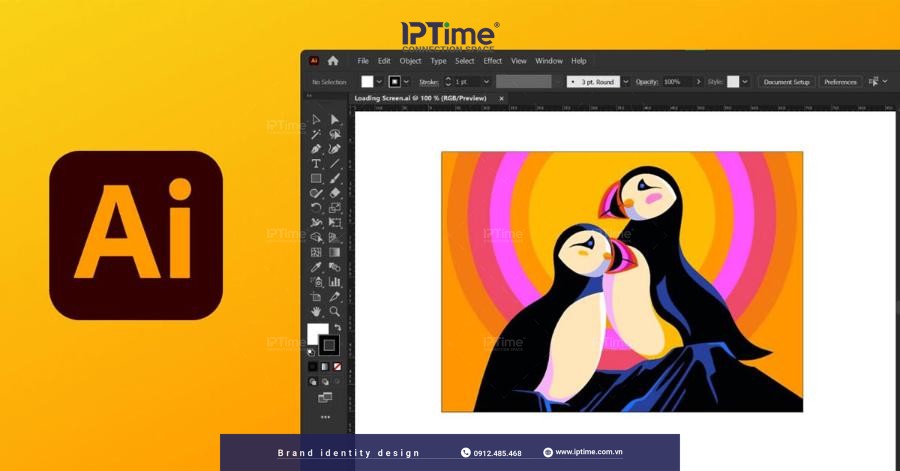Enable Draw Behind mode
Image resolution: width=900 pixels, height=471 pixels.
pos(325,382)
